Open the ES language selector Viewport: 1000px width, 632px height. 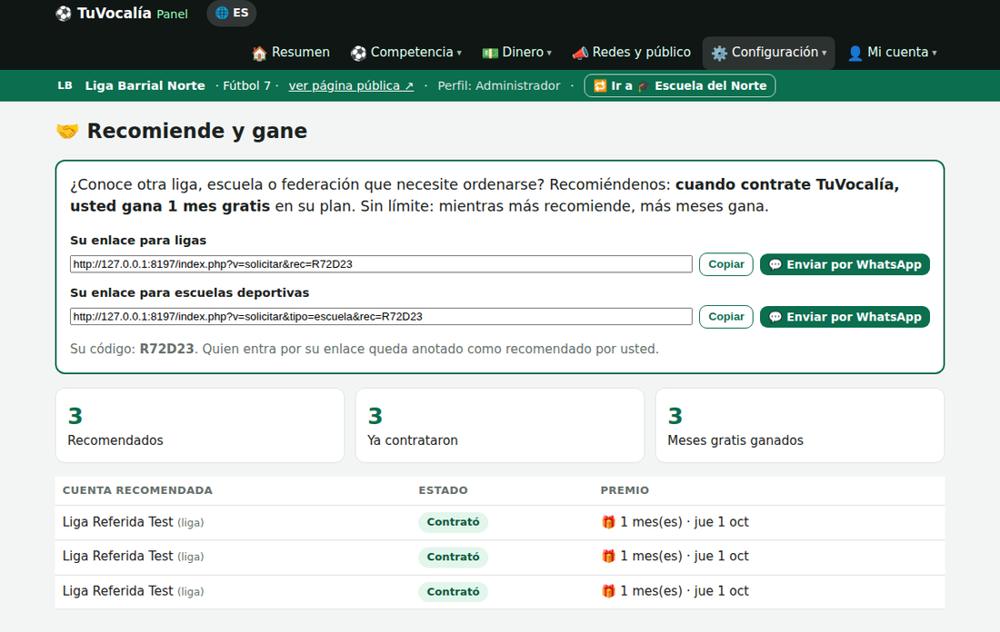pos(232,13)
